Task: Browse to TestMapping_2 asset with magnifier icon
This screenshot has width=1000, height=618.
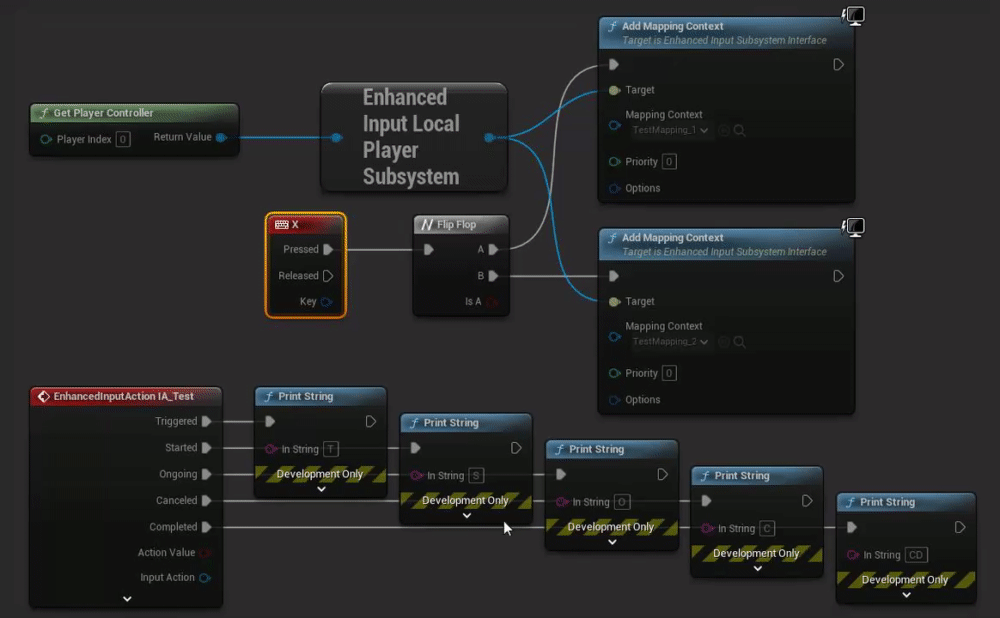Action: tap(739, 342)
